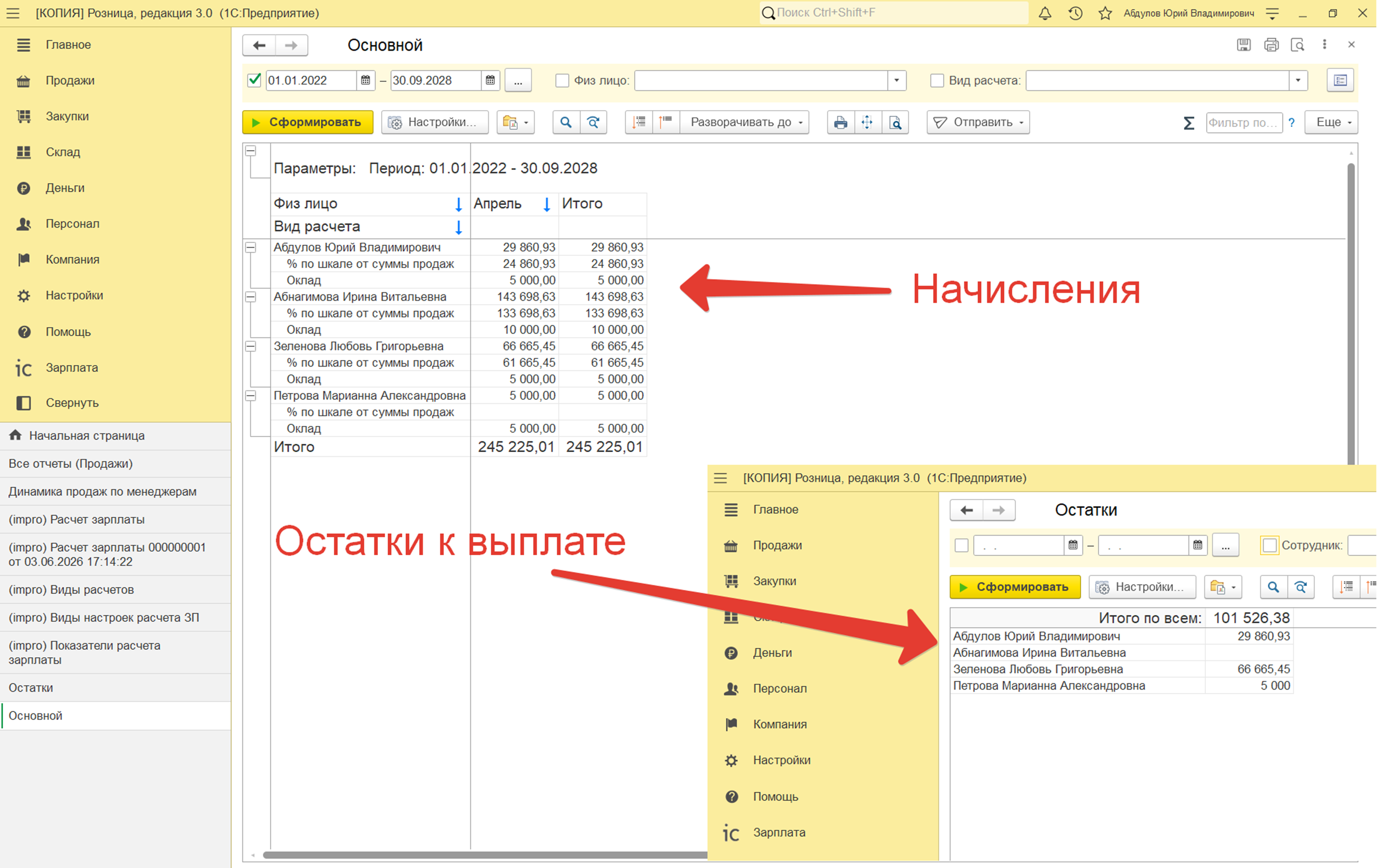This screenshot has width=1377, height=868.
Task: Click the question mark help icon
Action: point(1291,122)
